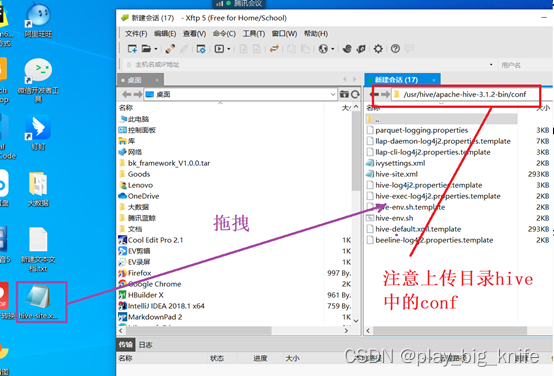This screenshot has width=554, height=376.
Task: Select parquet-logging.properties in remote list
Action: coord(422,130)
